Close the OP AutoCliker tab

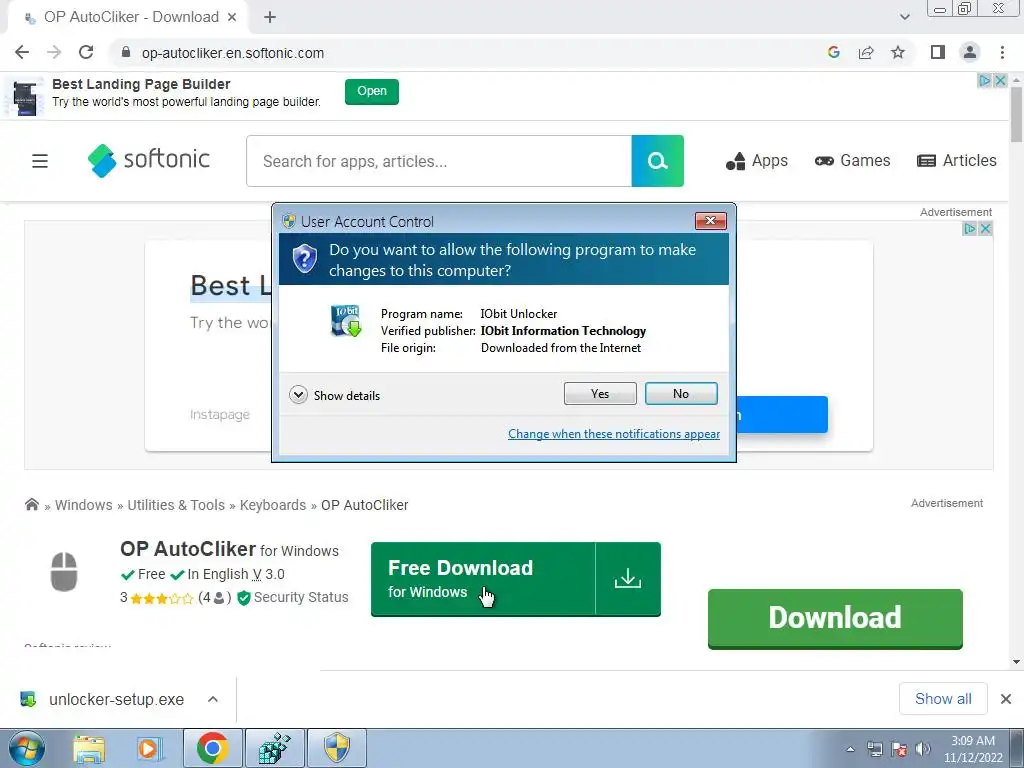point(232,17)
